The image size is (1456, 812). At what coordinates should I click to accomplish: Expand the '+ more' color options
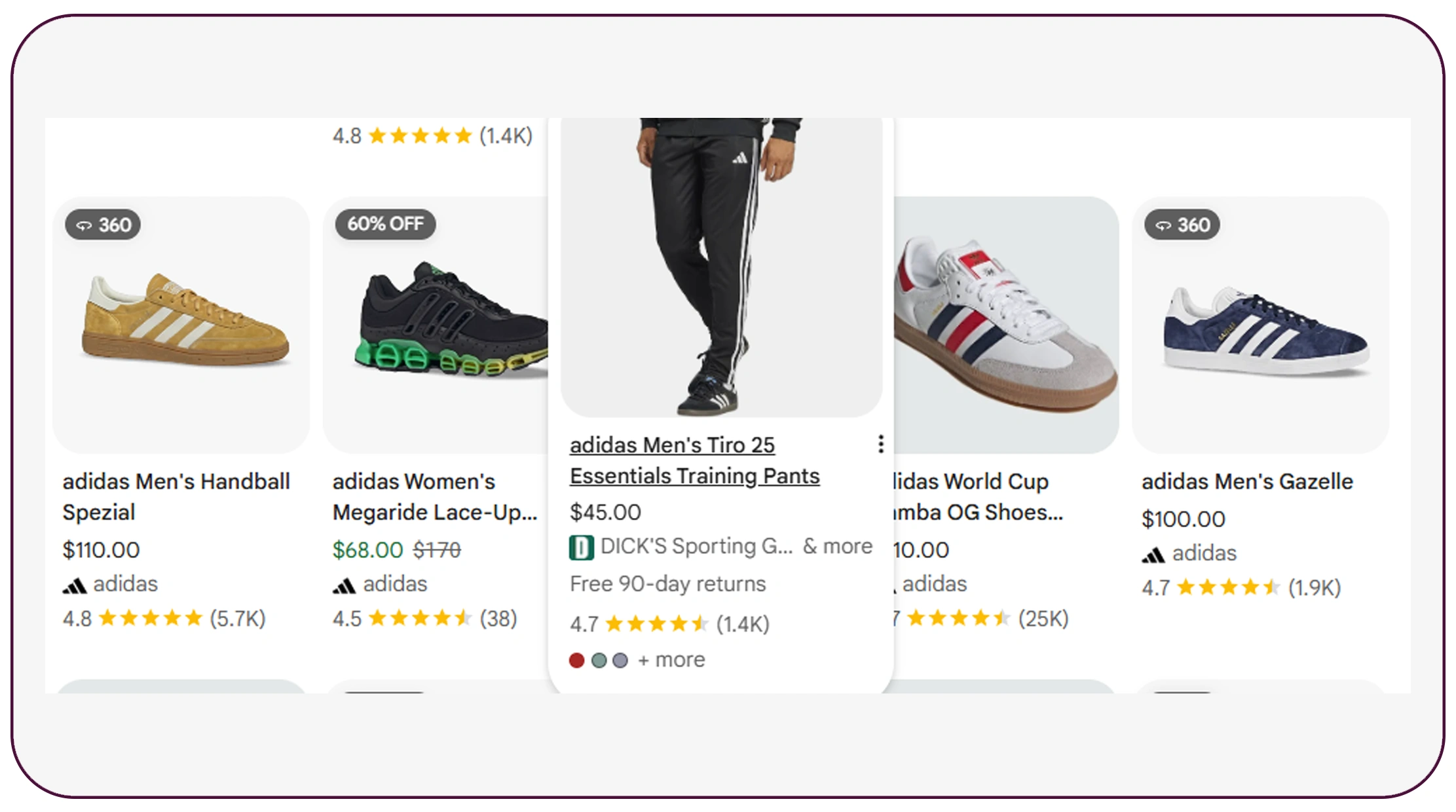click(x=672, y=660)
